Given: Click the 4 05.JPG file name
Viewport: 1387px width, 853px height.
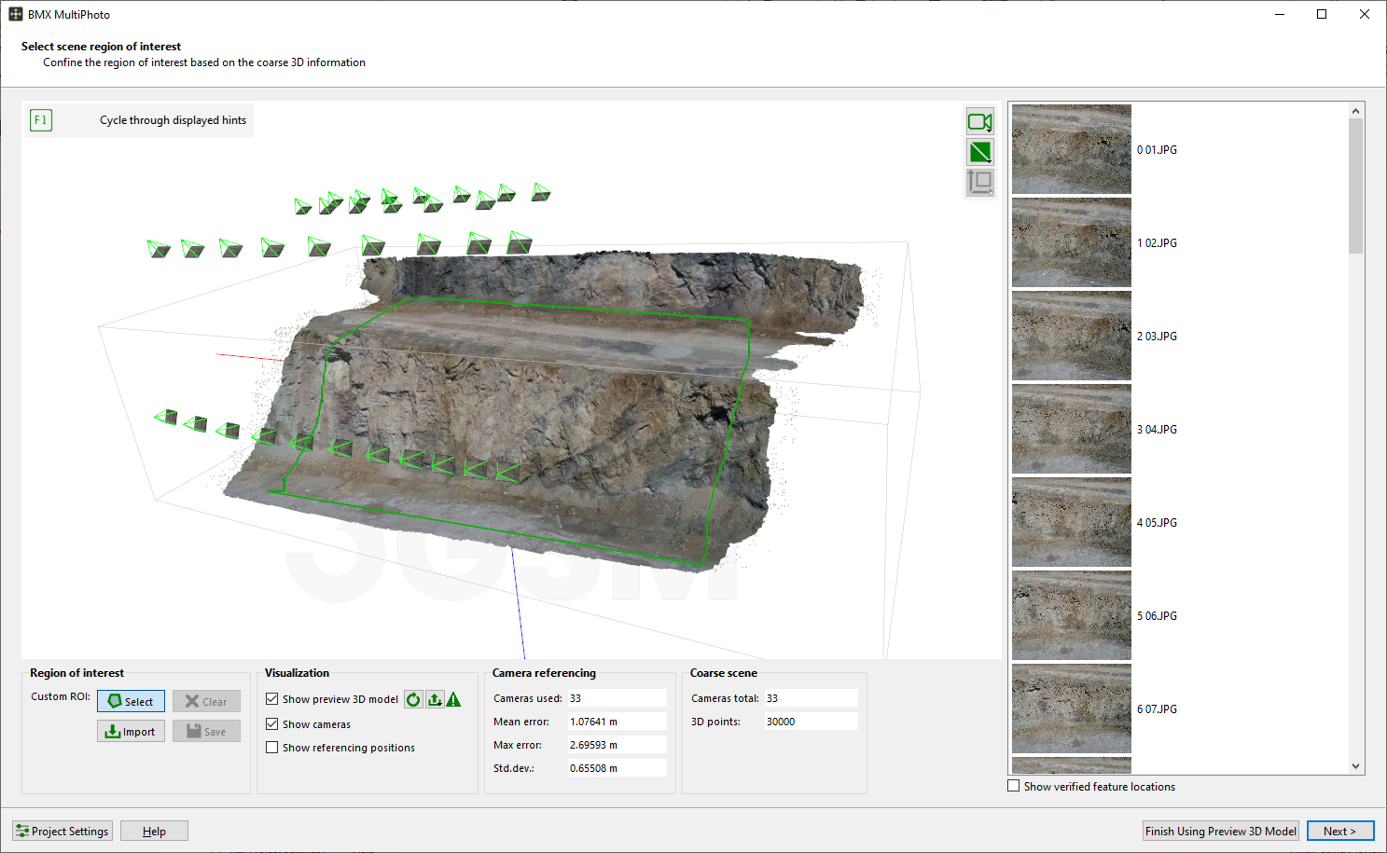Looking at the screenshot, I should click(1157, 522).
